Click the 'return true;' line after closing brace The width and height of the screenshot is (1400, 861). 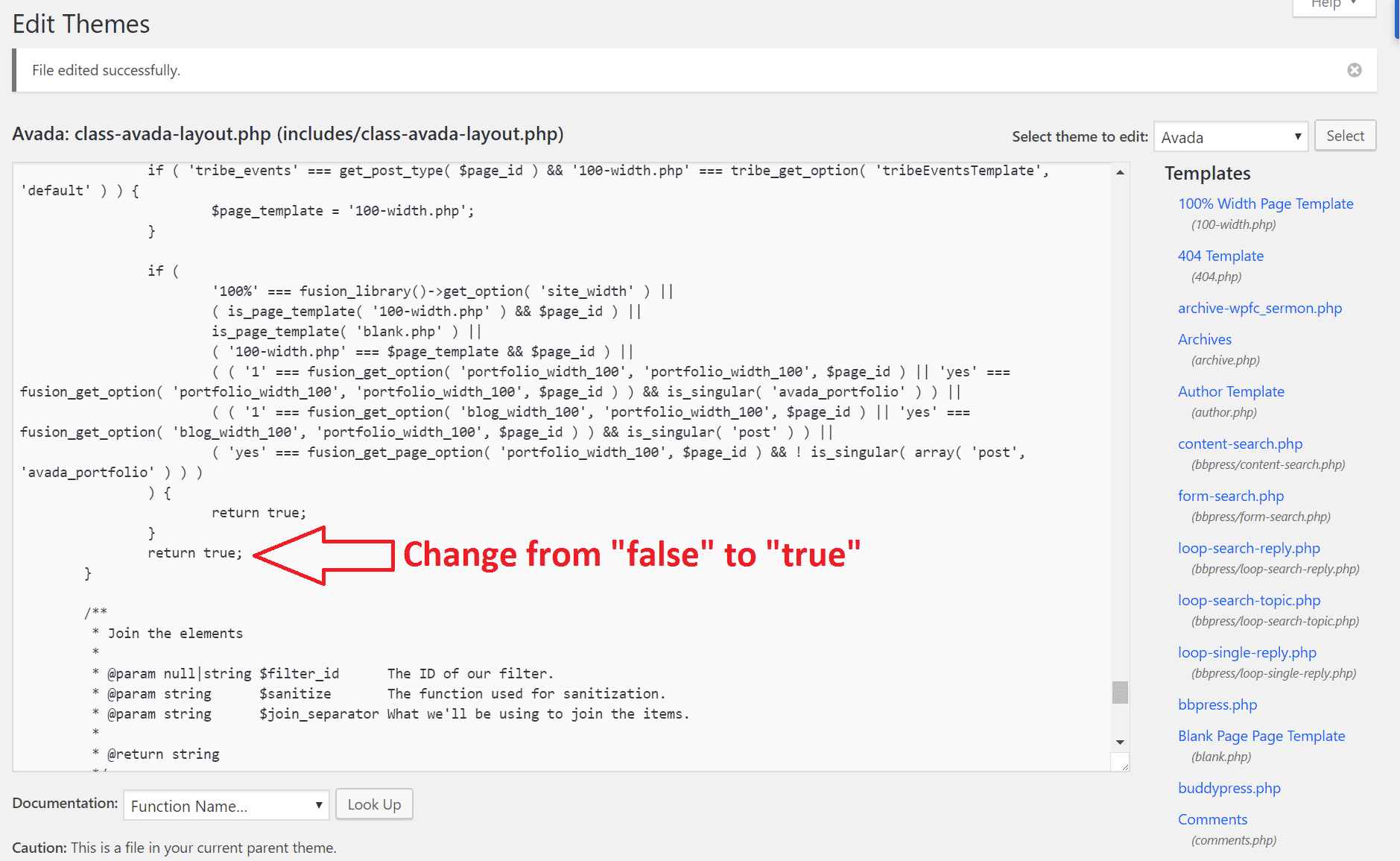195,553
